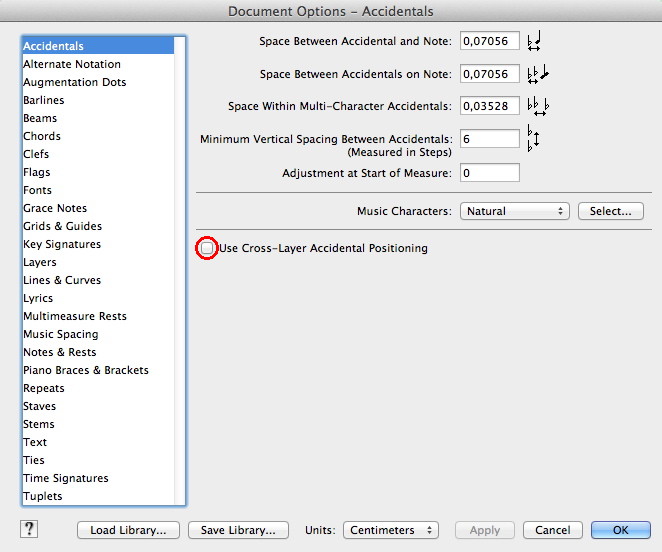Click the Space Between Accidental and Note field
This screenshot has width=662, height=552.
(489, 41)
